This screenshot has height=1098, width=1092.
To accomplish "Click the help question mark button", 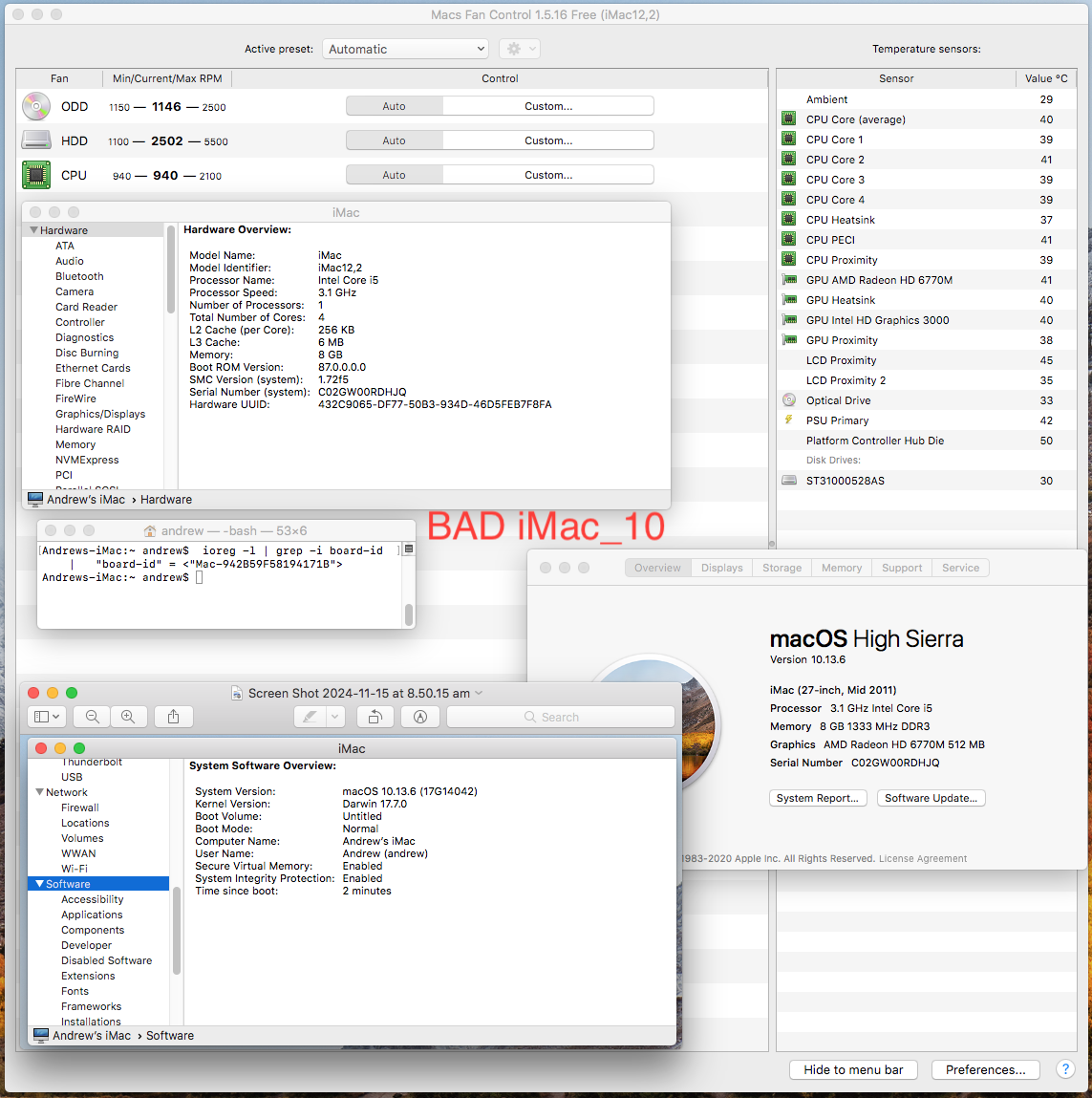I will (1064, 1069).
